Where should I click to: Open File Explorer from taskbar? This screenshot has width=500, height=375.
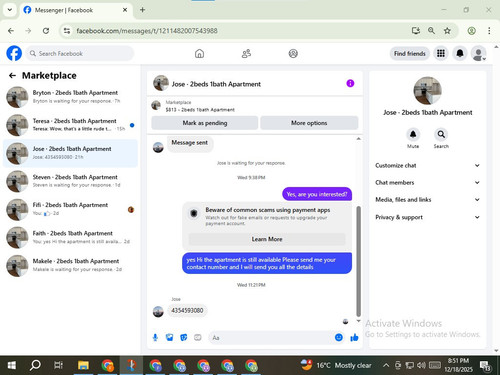pos(83,365)
